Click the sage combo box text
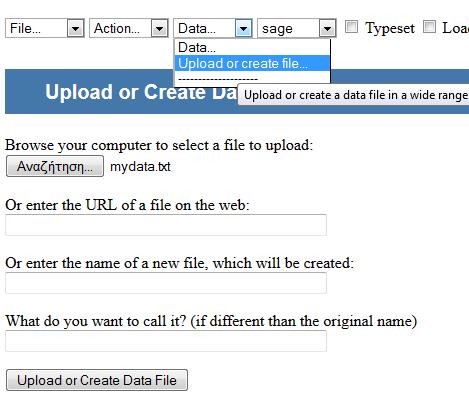The width and height of the screenshot is (469, 416). [x=277, y=29]
